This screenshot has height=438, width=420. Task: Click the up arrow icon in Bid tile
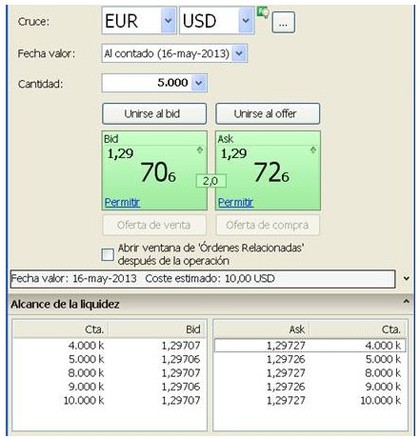(x=200, y=150)
